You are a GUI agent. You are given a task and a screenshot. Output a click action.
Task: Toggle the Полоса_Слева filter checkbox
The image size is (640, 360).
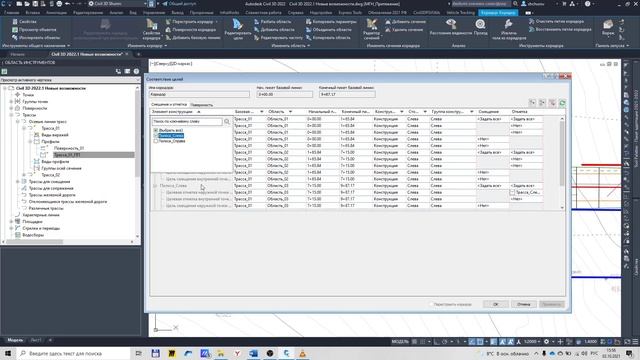[x=156, y=136]
